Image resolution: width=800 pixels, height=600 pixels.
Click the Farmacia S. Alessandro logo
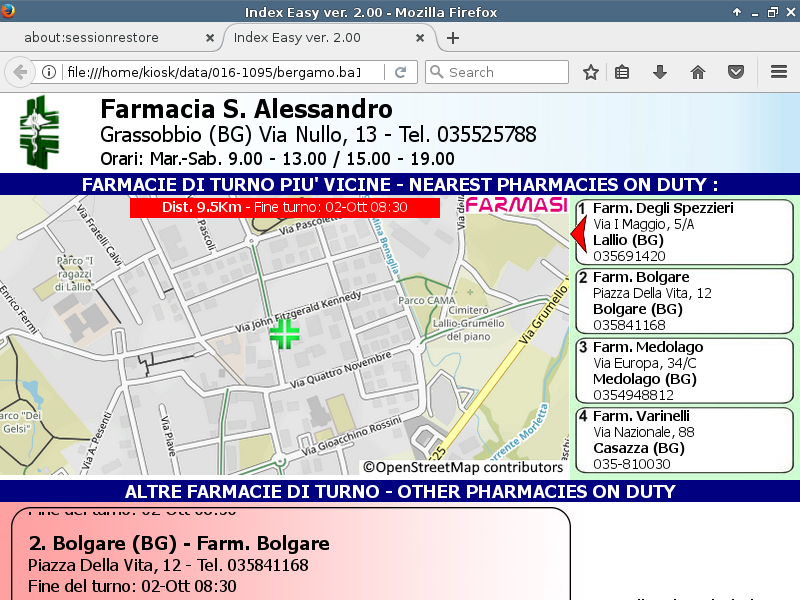point(42,133)
